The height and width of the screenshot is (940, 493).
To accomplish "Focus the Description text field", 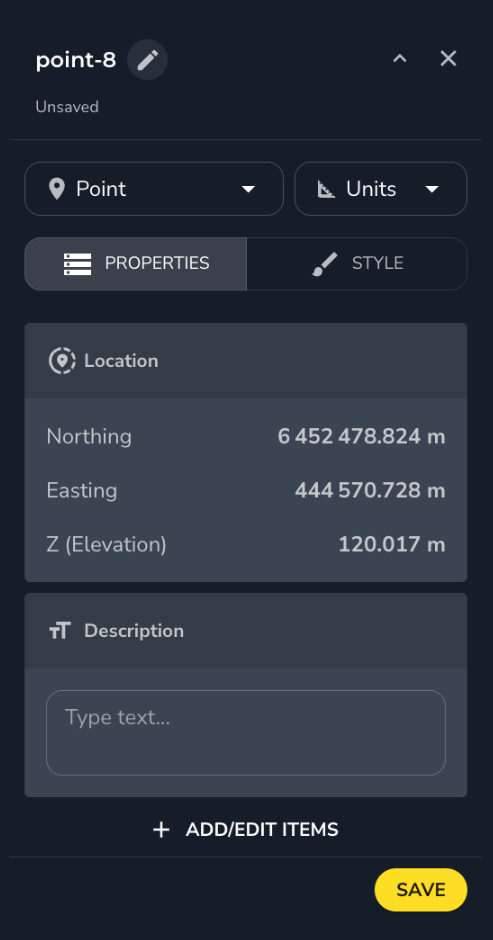I will 246,733.
